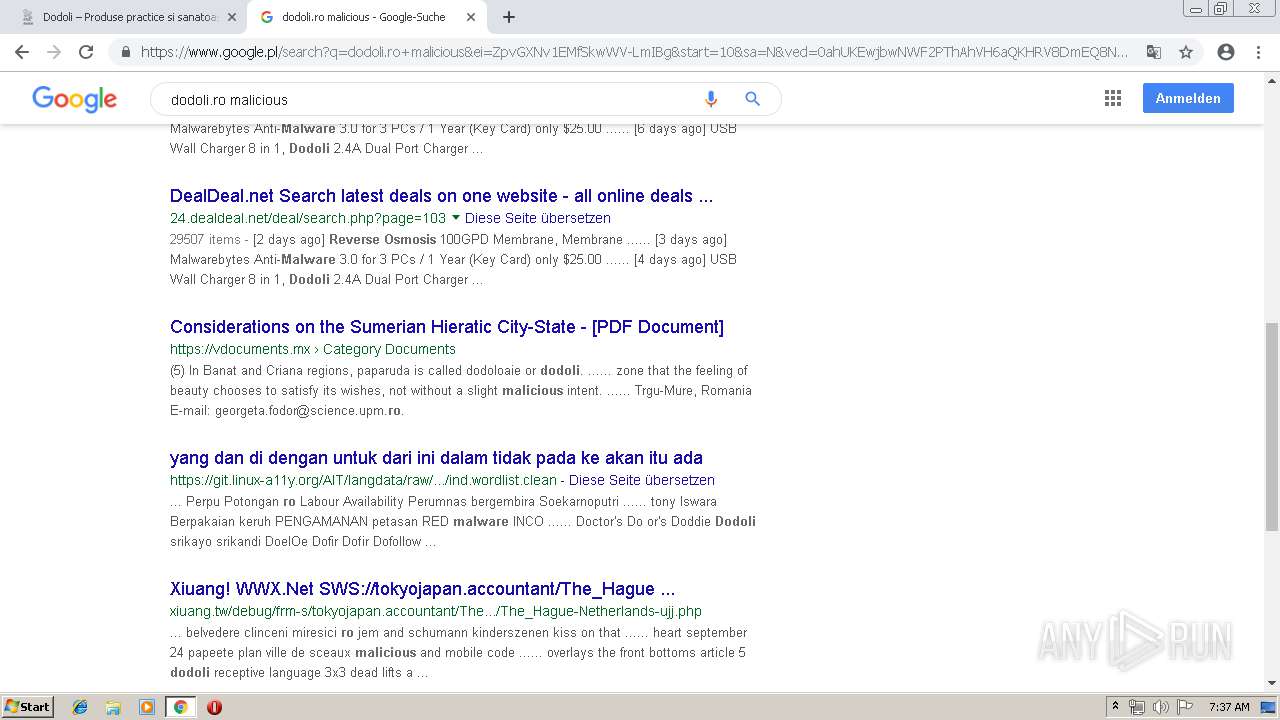
Task: Go forward to the next page
Action: pos(54,52)
